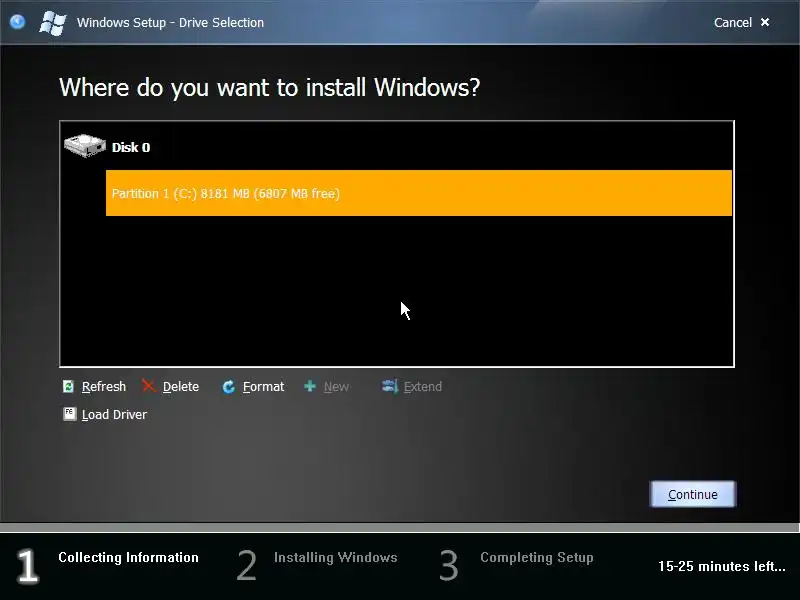Delete the selected partition
Image resolution: width=800 pixels, height=600 pixels.
tap(181, 387)
